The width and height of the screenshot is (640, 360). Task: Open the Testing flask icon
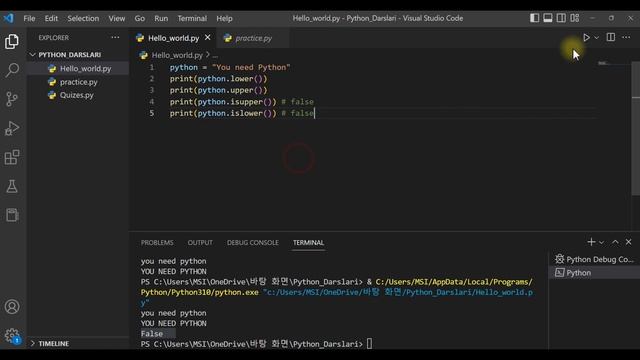tap(12, 186)
